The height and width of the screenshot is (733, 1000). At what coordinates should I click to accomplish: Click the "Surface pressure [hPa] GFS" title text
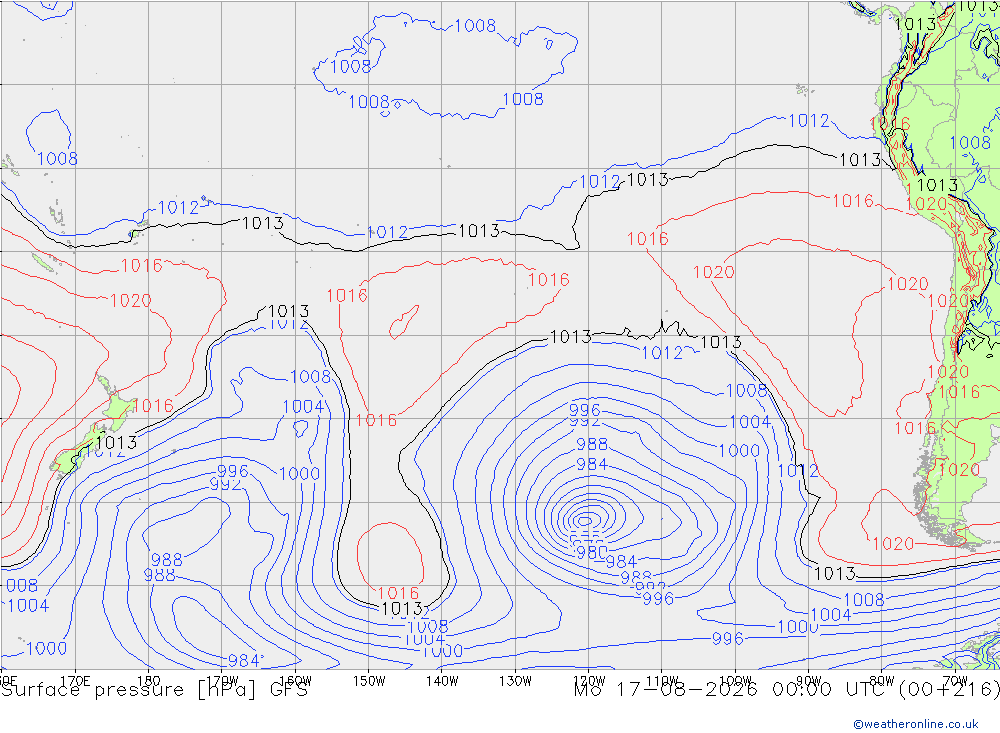154,690
